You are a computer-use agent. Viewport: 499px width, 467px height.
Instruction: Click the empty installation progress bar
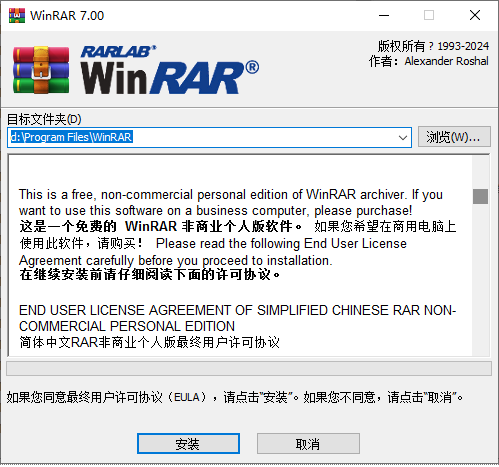point(249,369)
